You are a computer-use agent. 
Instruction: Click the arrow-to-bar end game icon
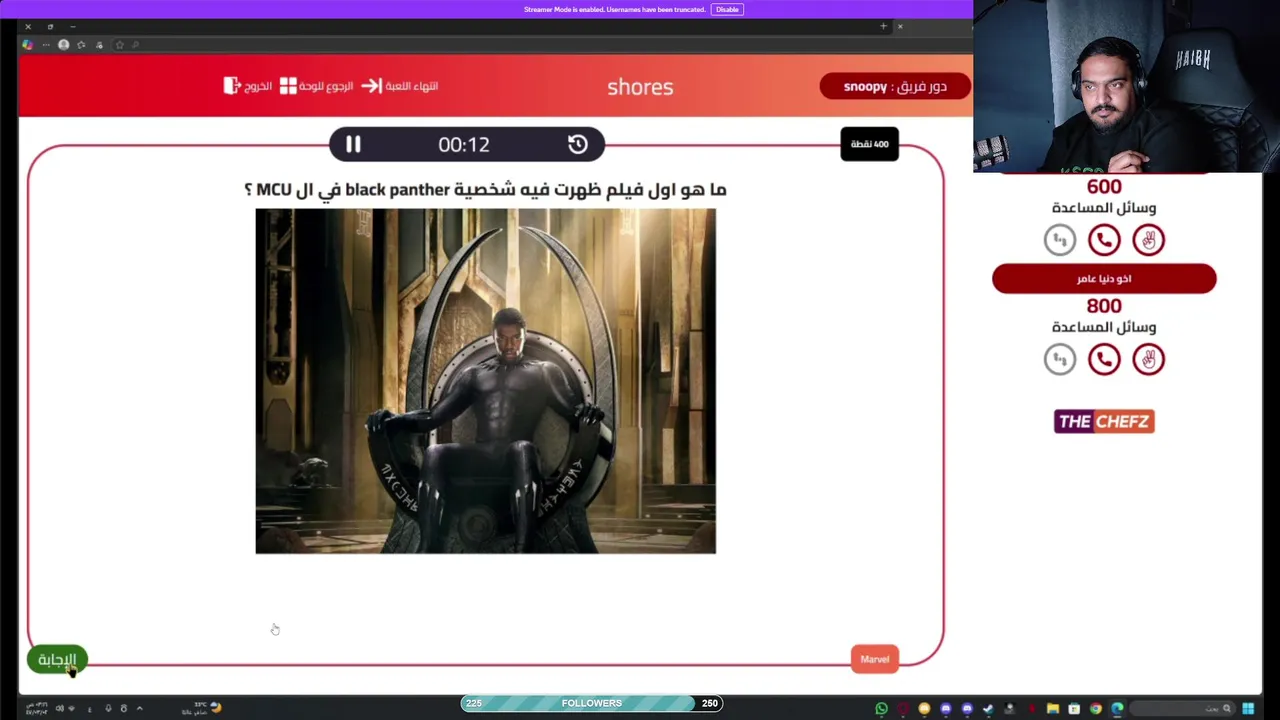pyautogui.click(x=371, y=86)
